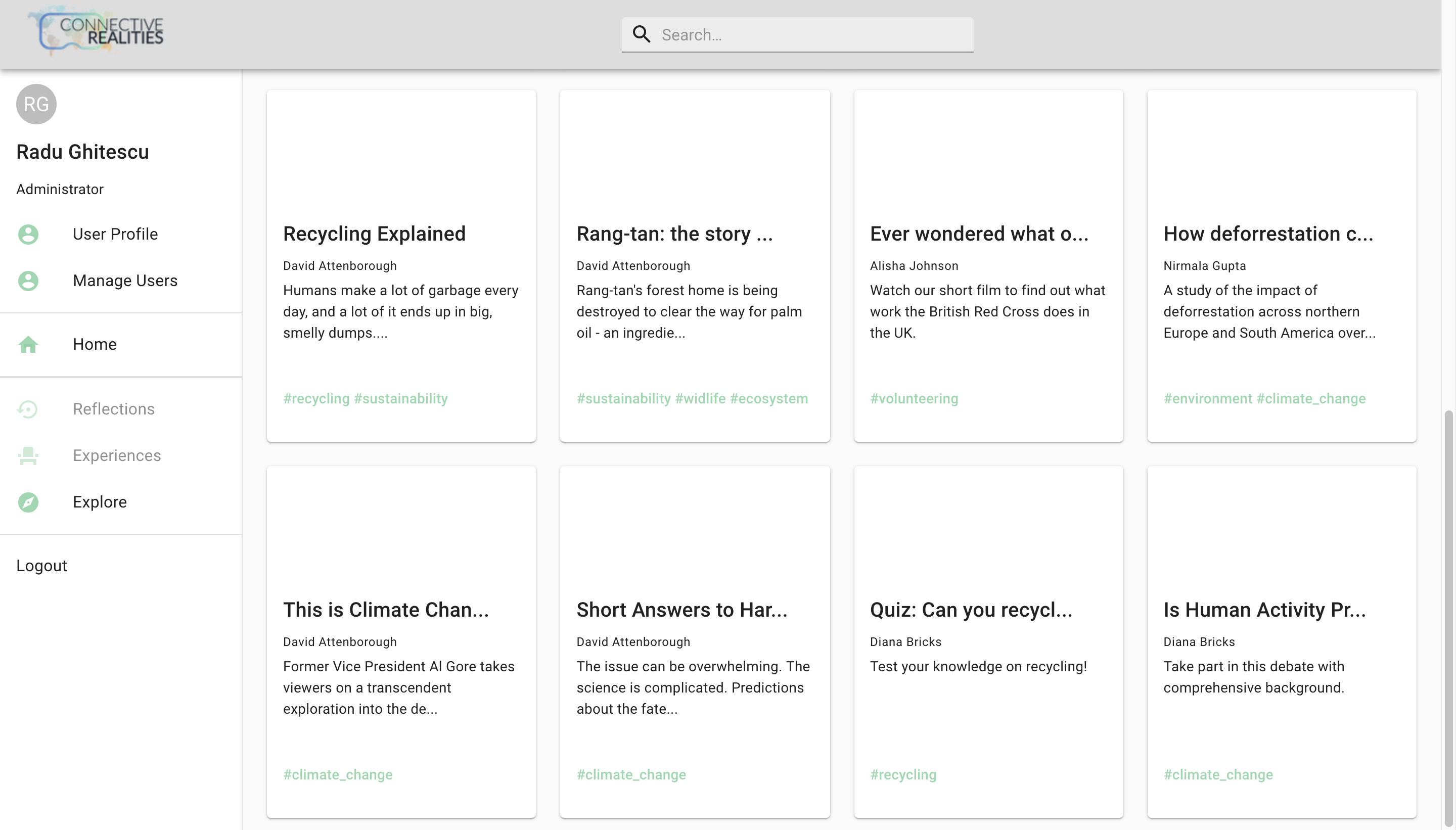This screenshot has height=830, width=1456.
Task: Click the User Profile person icon
Action: coord(28,235)
